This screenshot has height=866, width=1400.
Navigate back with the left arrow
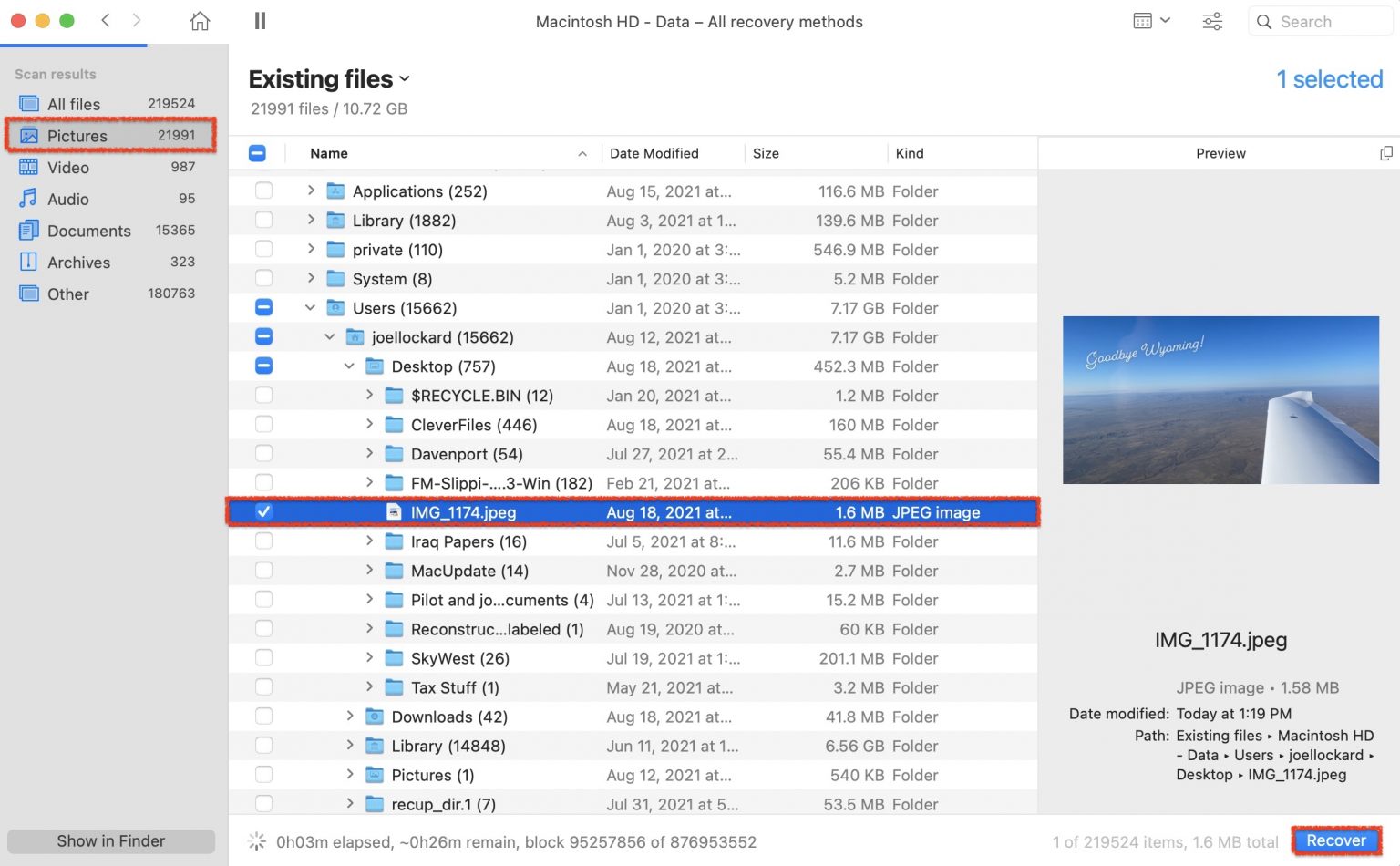point(105,20)
